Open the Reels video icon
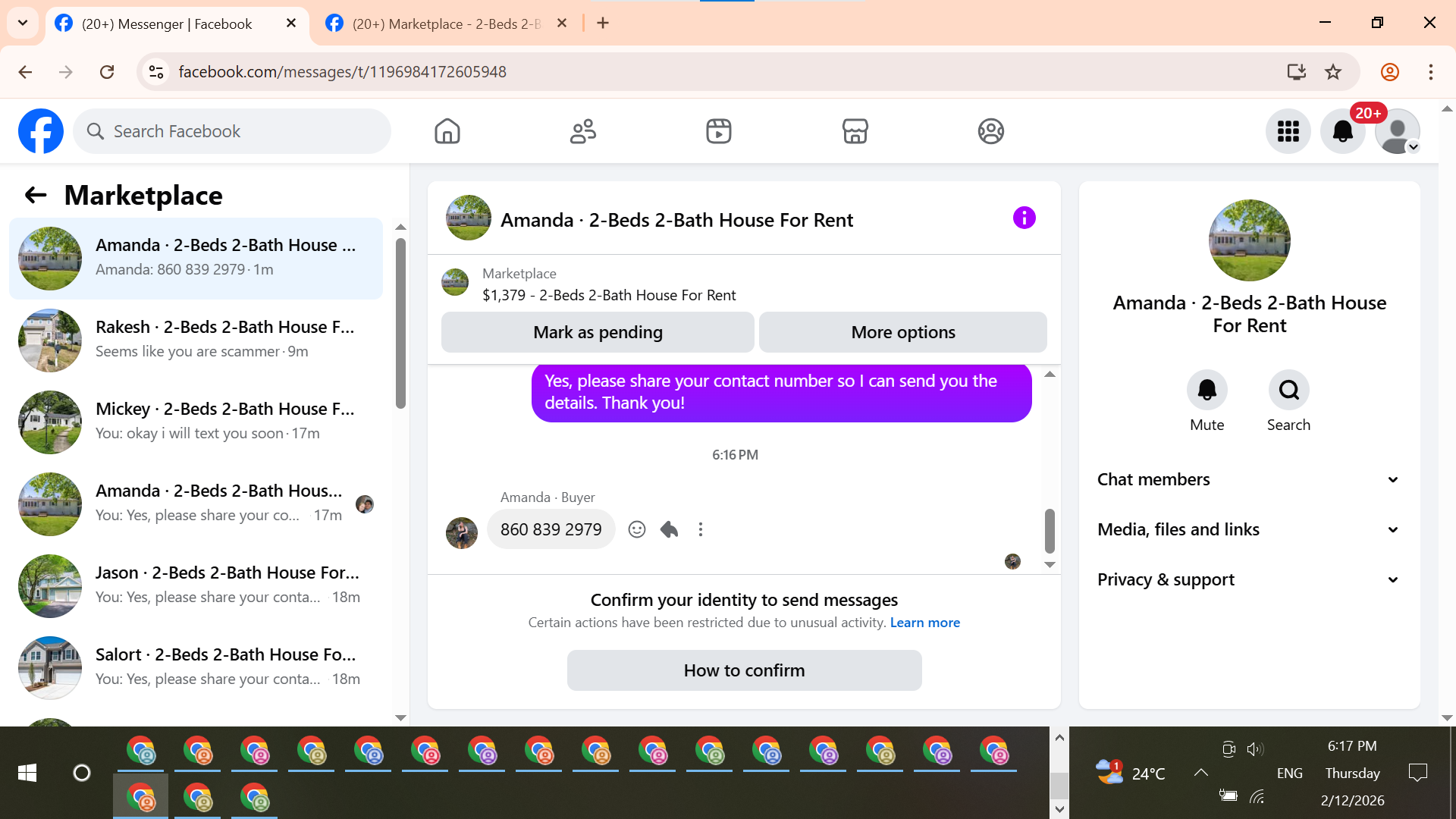 719,131
